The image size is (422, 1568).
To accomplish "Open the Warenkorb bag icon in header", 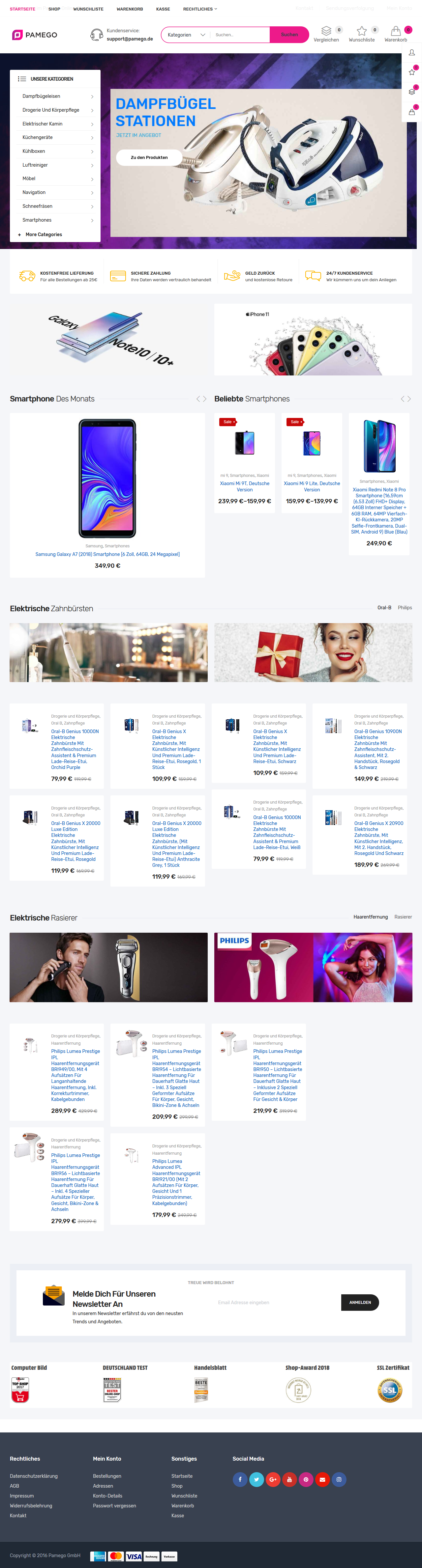I will click(396, 31).
